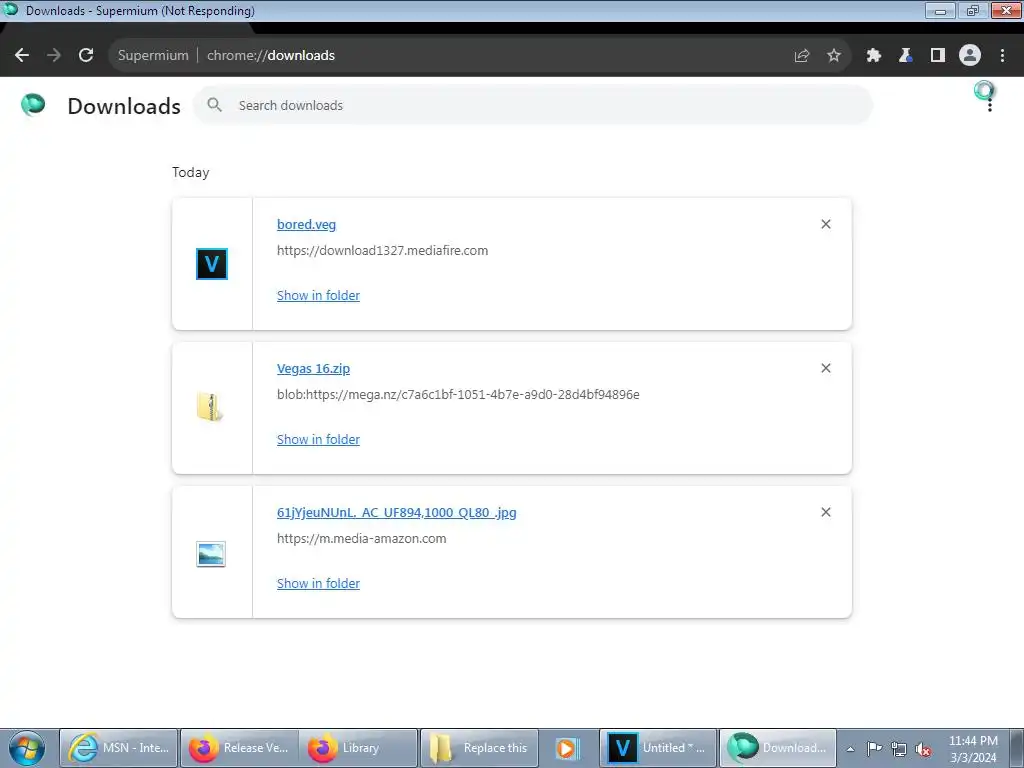1024x768 pixels.
Task: Click the Supermium logo beside Downloads title
Action: [33, 104]
